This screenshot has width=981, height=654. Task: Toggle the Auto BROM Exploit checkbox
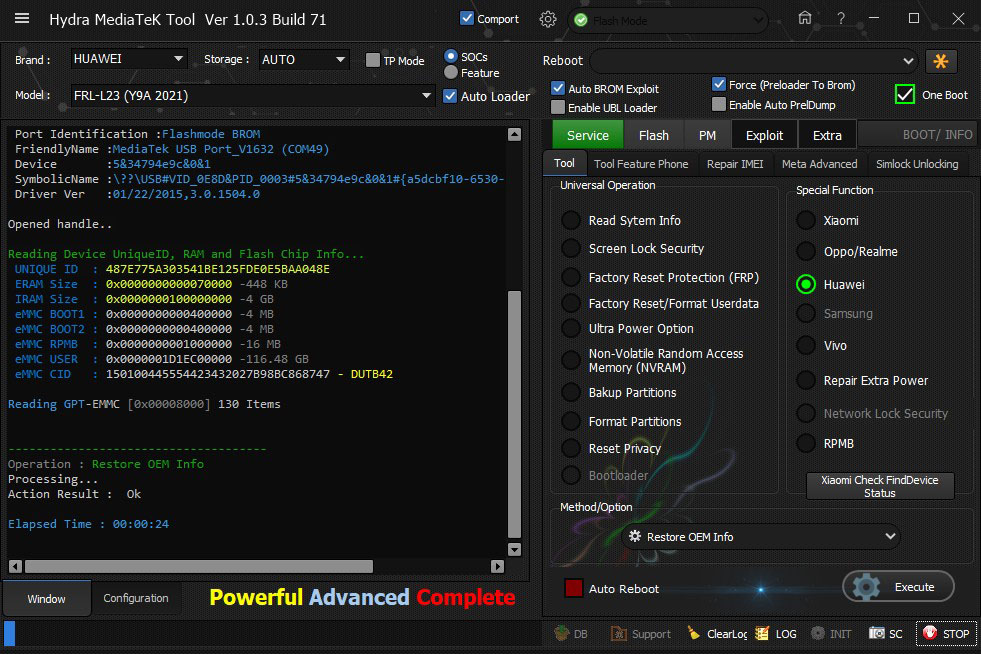click(558, 89)
